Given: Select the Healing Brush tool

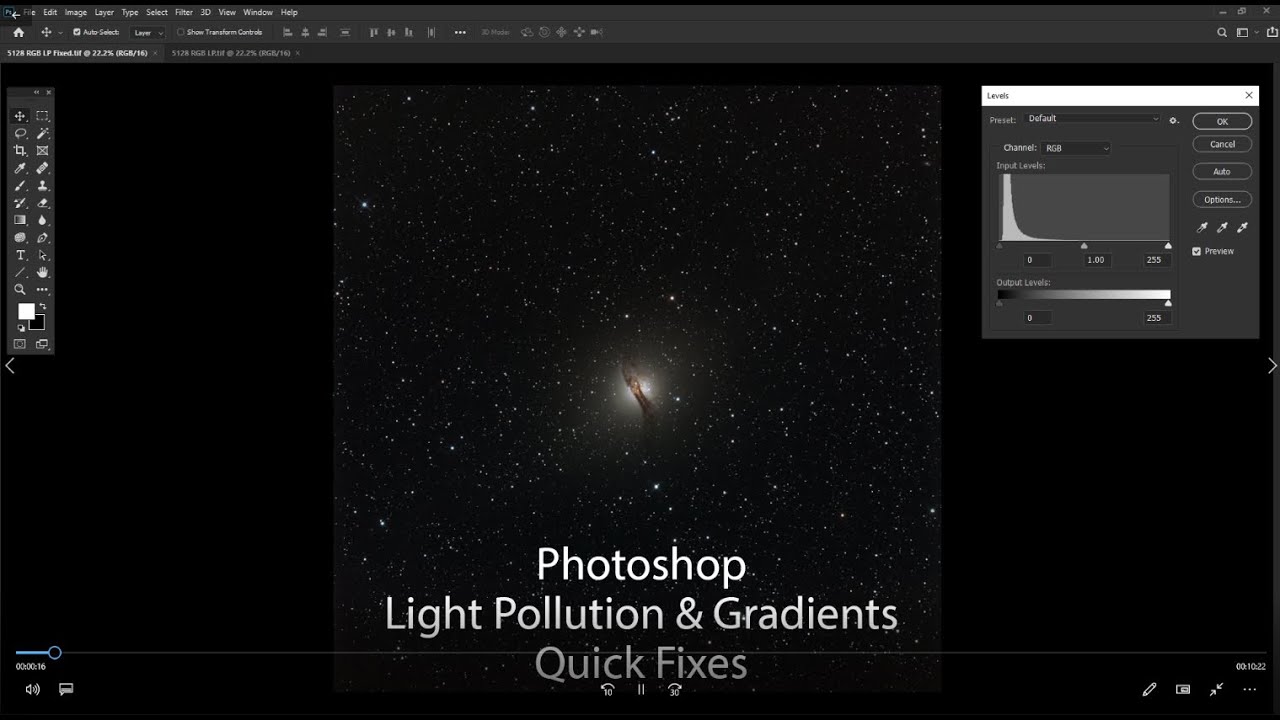Looking at the screenshot, I should click(43, 168).
